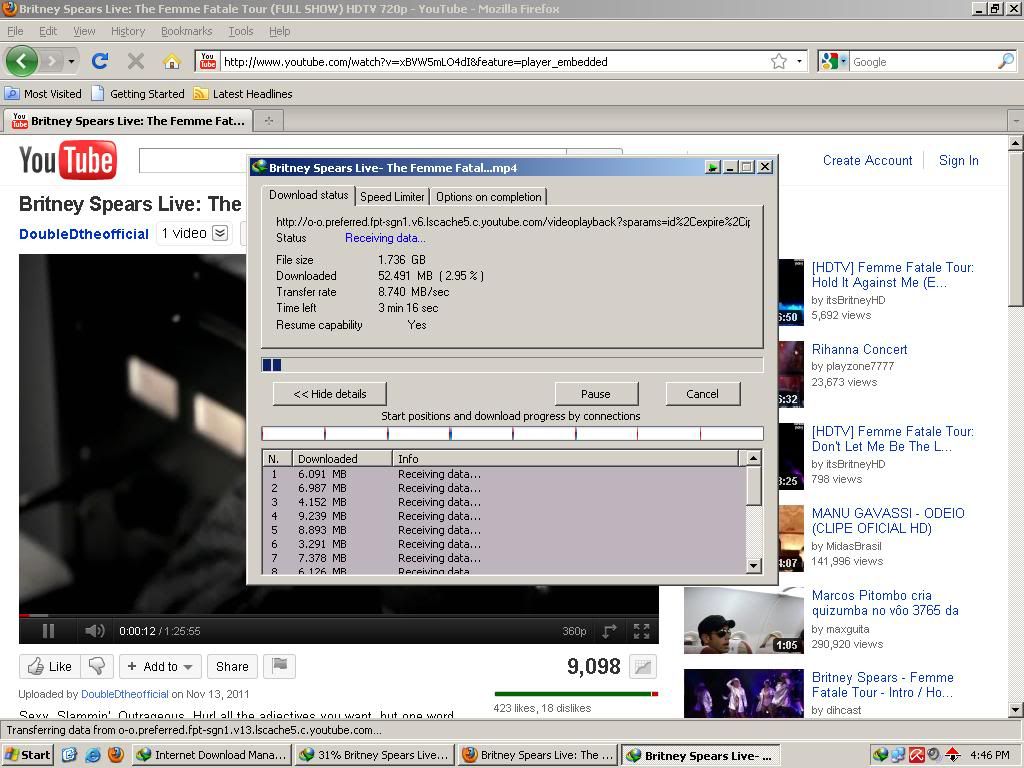Switch to Speed Limiter tab
Viewport: 1024px width, 768px height.
pyautogui.click(x=392, y=197)
